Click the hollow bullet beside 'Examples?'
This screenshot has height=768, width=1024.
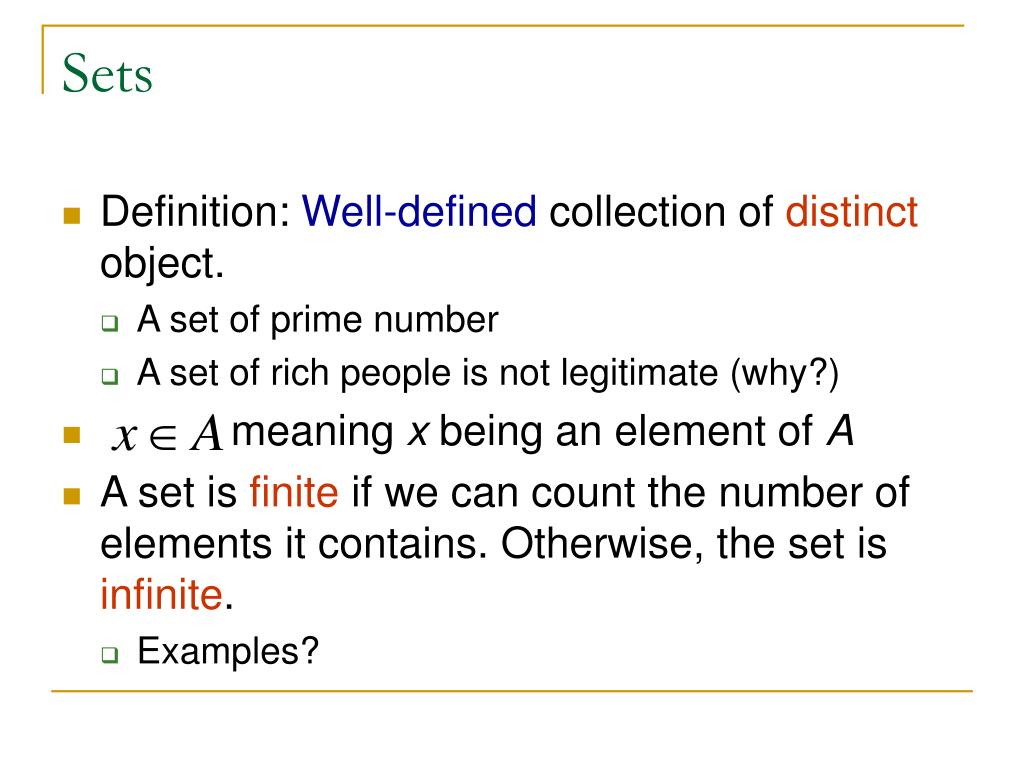point(110,654)
